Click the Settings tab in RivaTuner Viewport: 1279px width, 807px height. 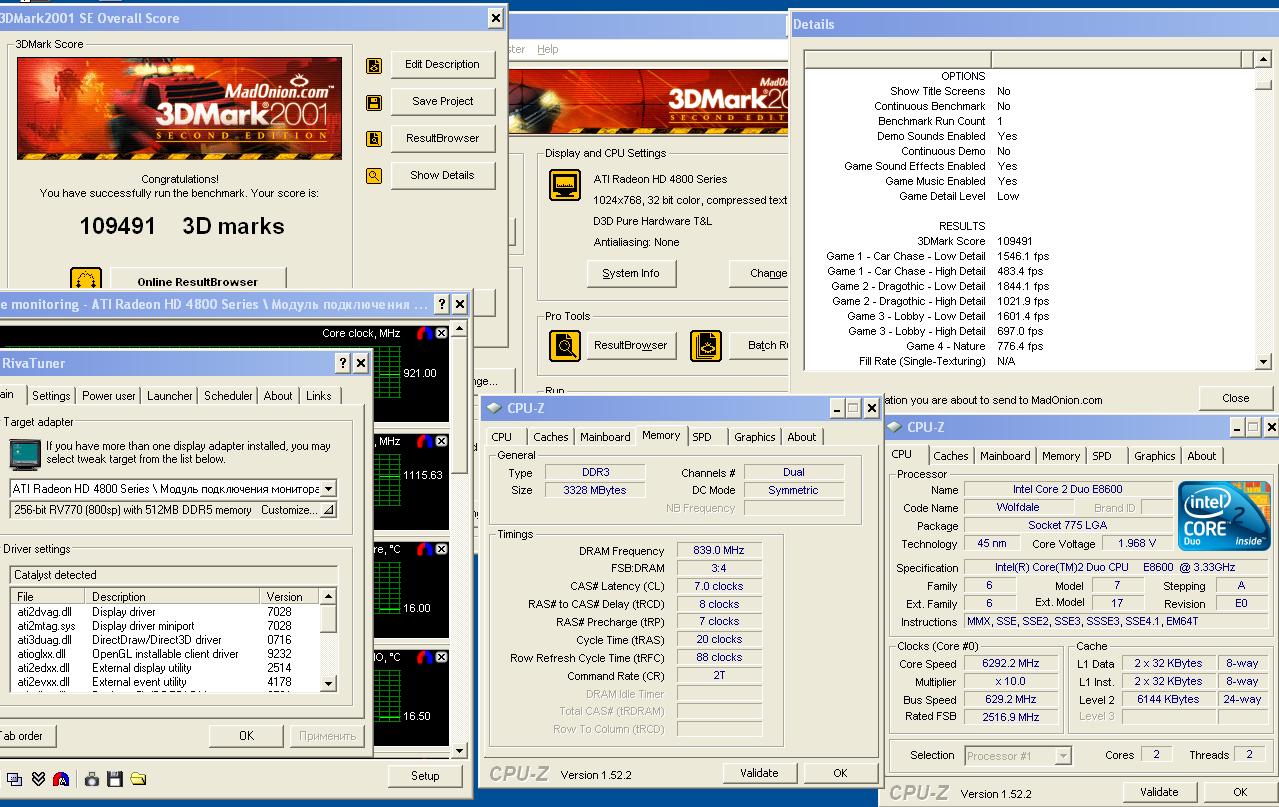tap(51, 396)
